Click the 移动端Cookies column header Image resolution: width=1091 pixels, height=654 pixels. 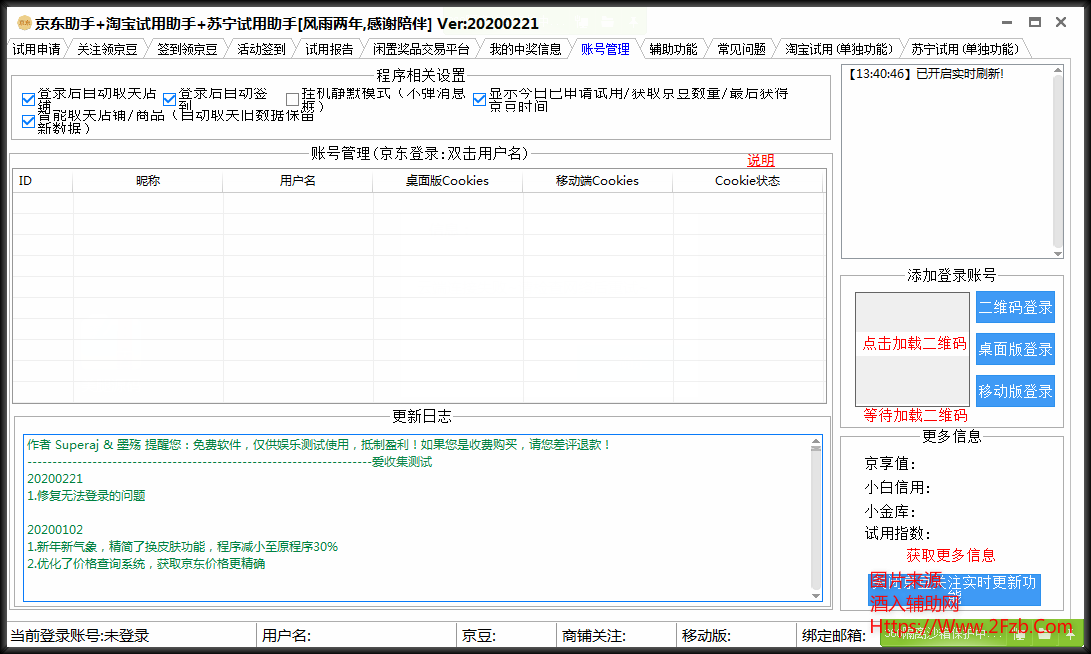pos(597,181)
